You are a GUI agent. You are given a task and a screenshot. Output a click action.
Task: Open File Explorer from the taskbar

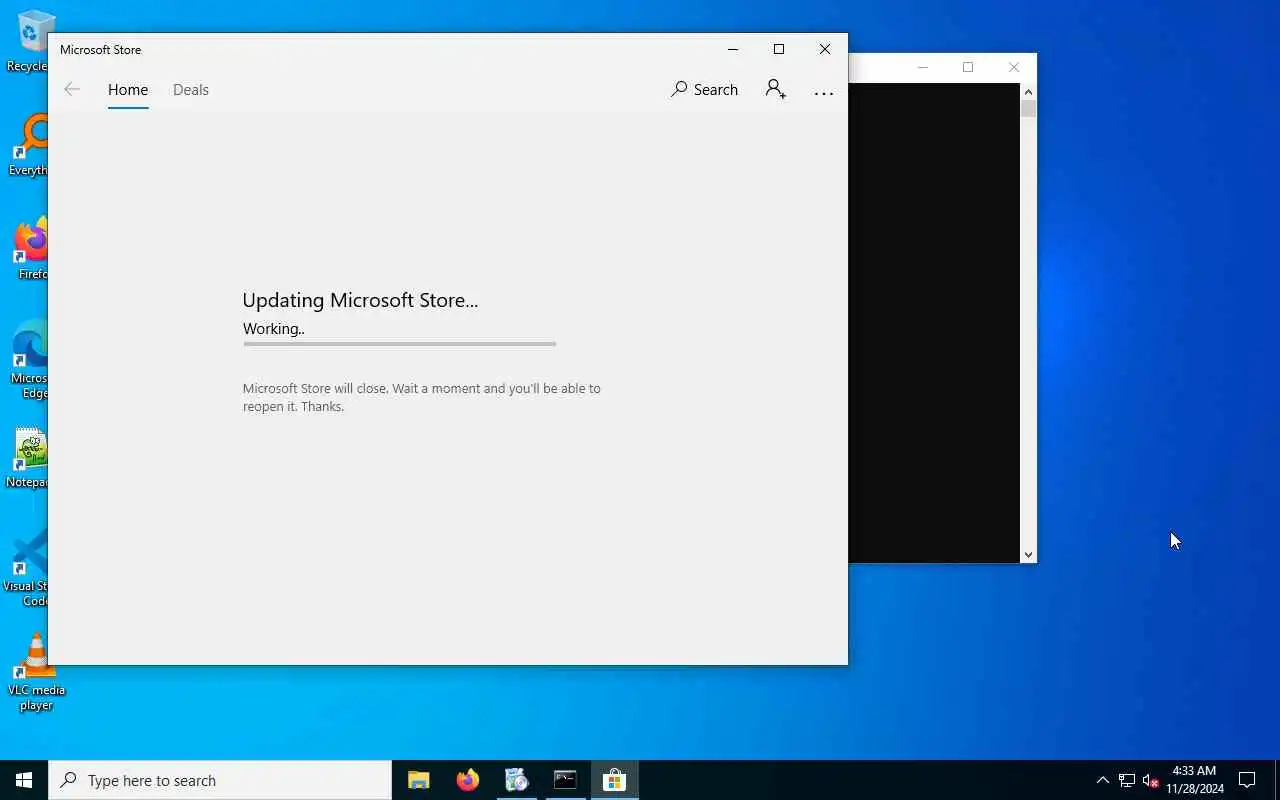pos(419,780)
